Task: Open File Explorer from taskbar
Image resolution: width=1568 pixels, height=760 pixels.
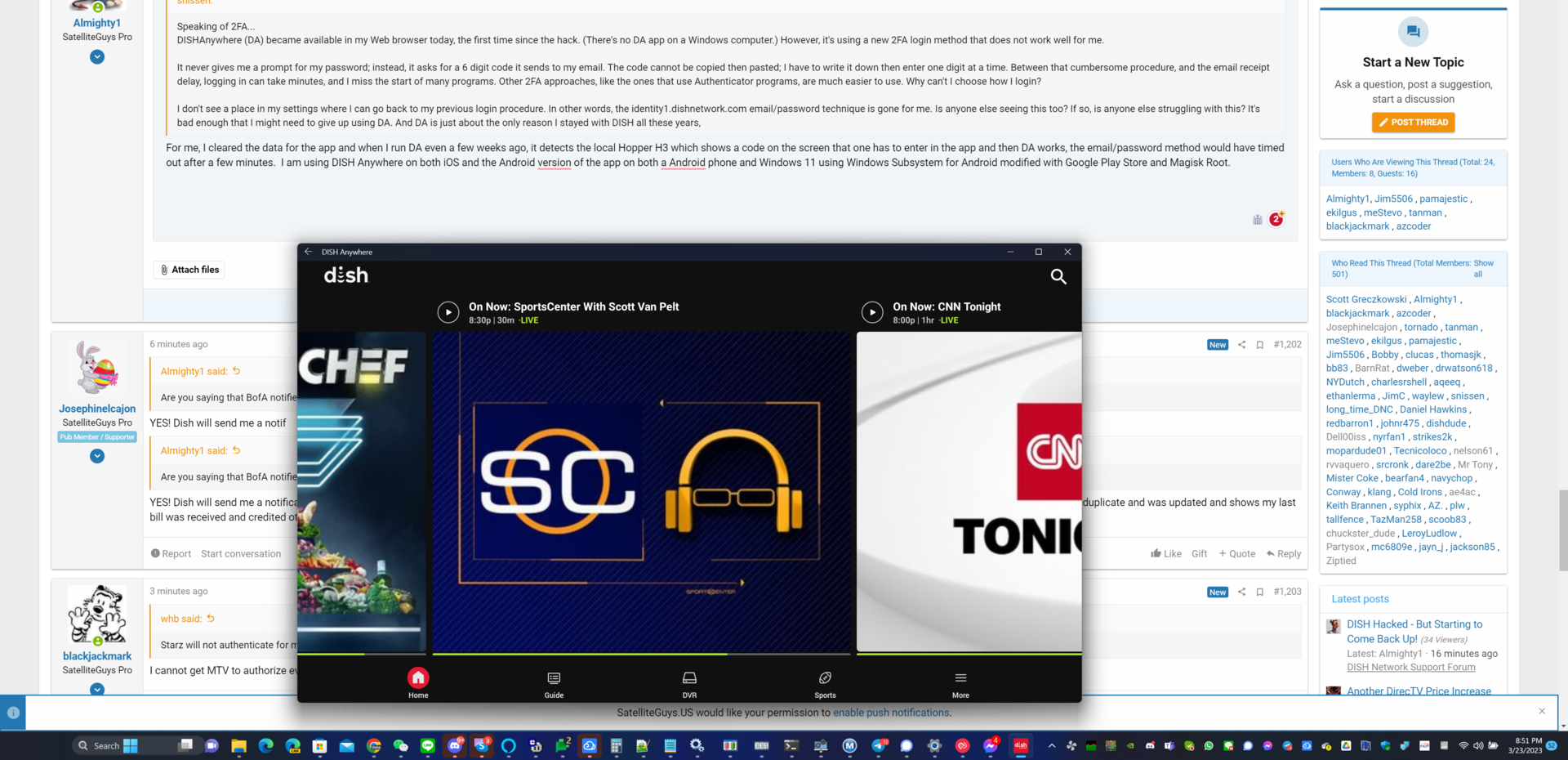Action: [238, 745]
